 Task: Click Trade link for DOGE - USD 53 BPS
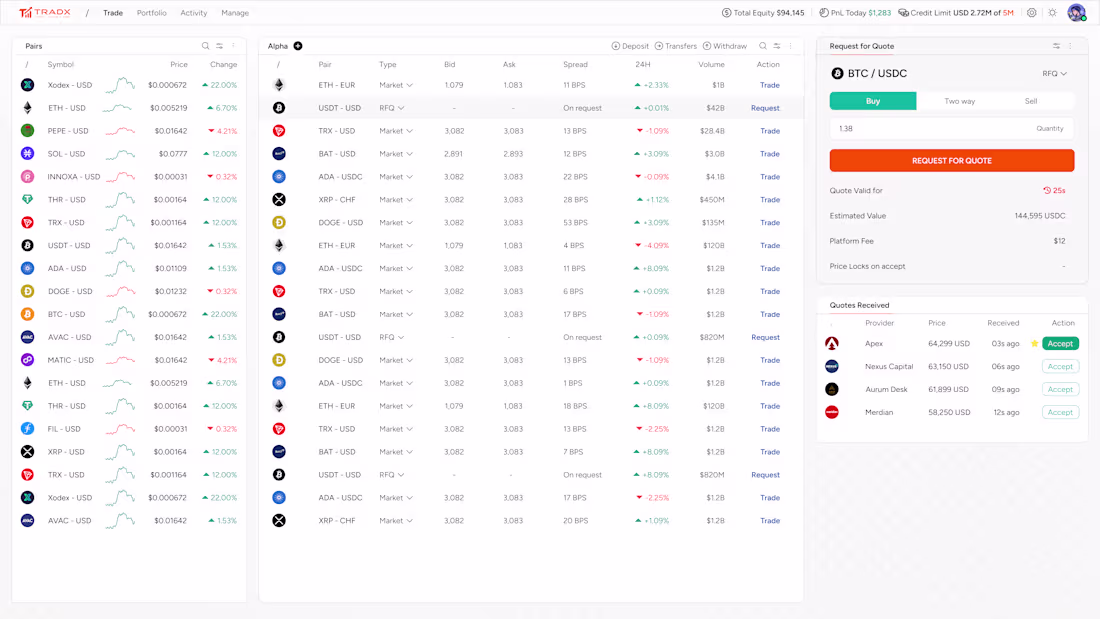click(x=770, y=222)
